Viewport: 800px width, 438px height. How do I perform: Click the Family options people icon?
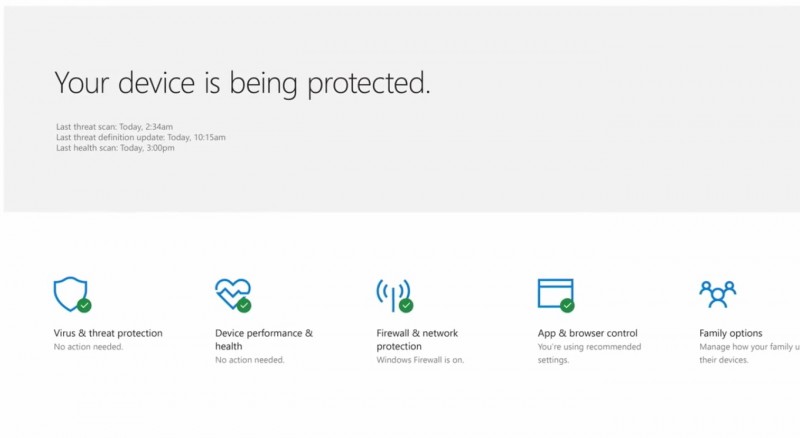pos(717,294)
